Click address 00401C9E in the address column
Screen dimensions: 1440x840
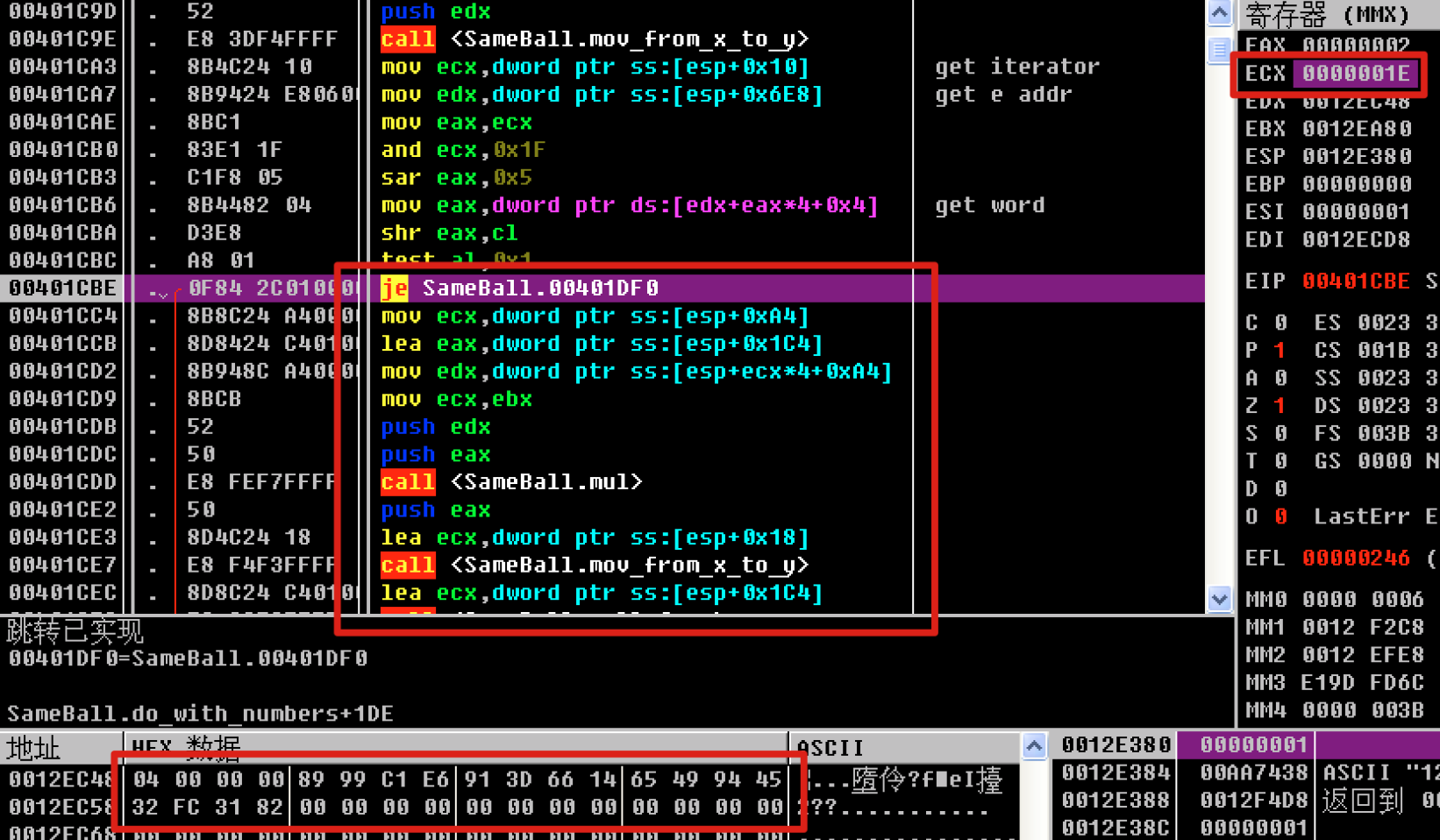(x=62, y=39)
